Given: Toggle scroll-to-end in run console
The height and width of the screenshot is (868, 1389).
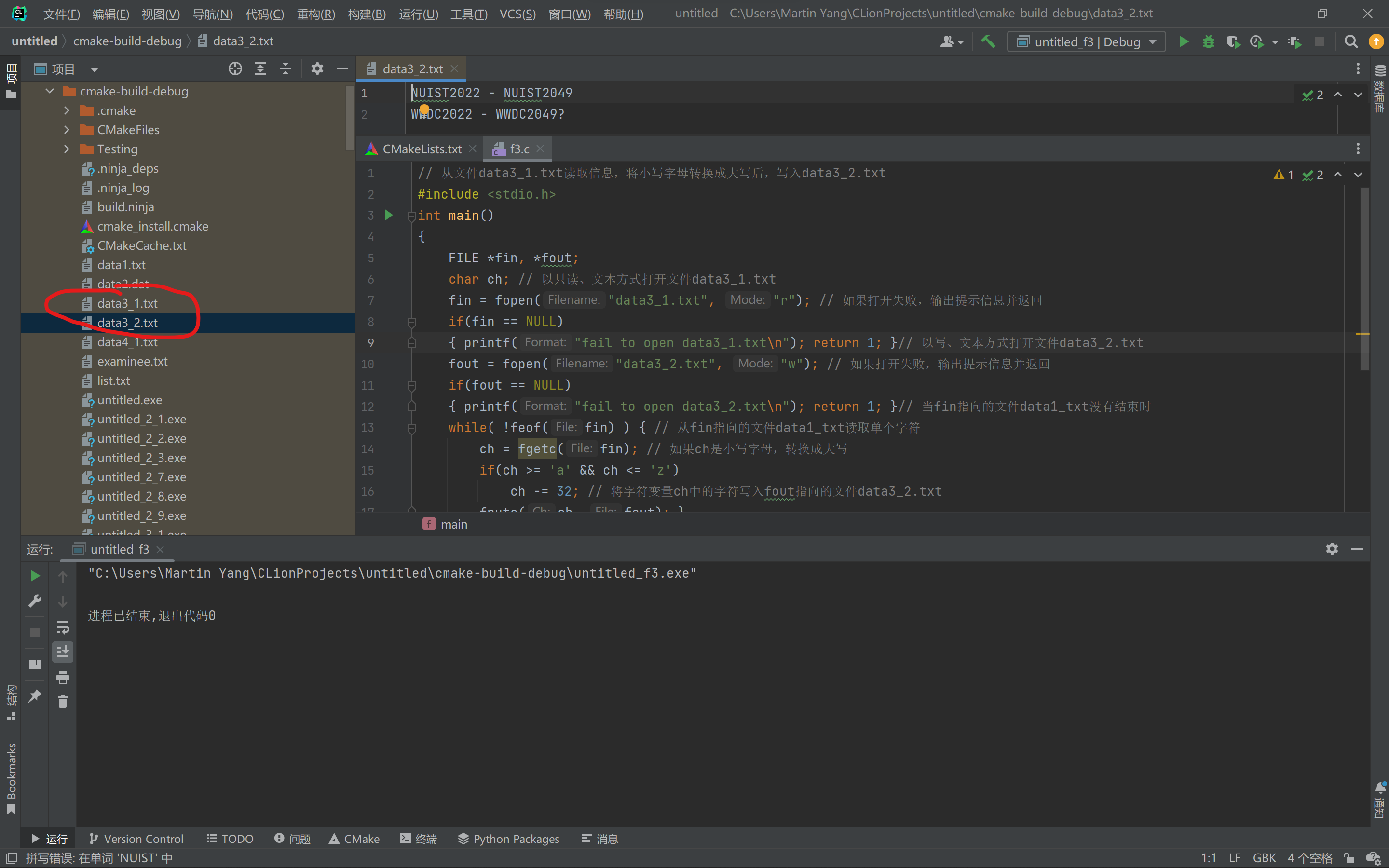Looking at the screenshot, I should (x=63, y=651).
